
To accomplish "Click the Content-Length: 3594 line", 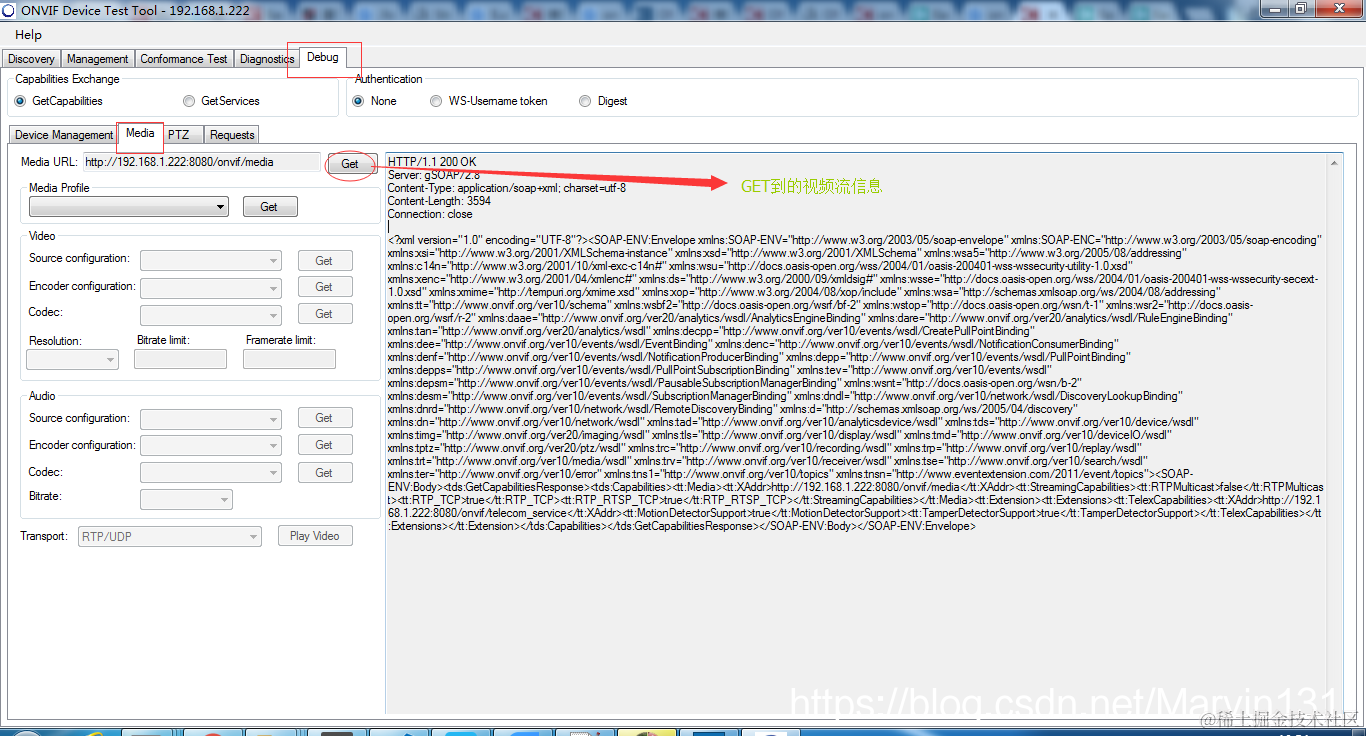I will (x=439, y=201).
